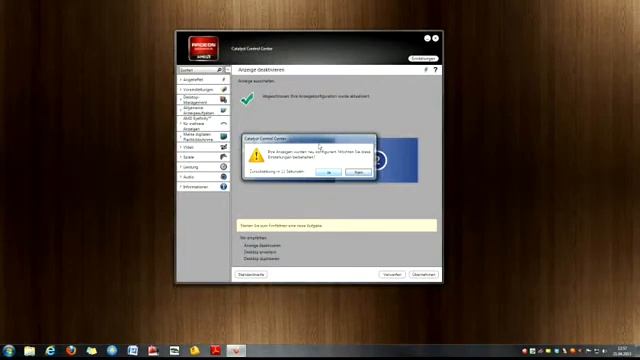Screen dimensions: 640x360
Task: Collapse the sidebar with the double-arrow button
Action: pos(227,70)
